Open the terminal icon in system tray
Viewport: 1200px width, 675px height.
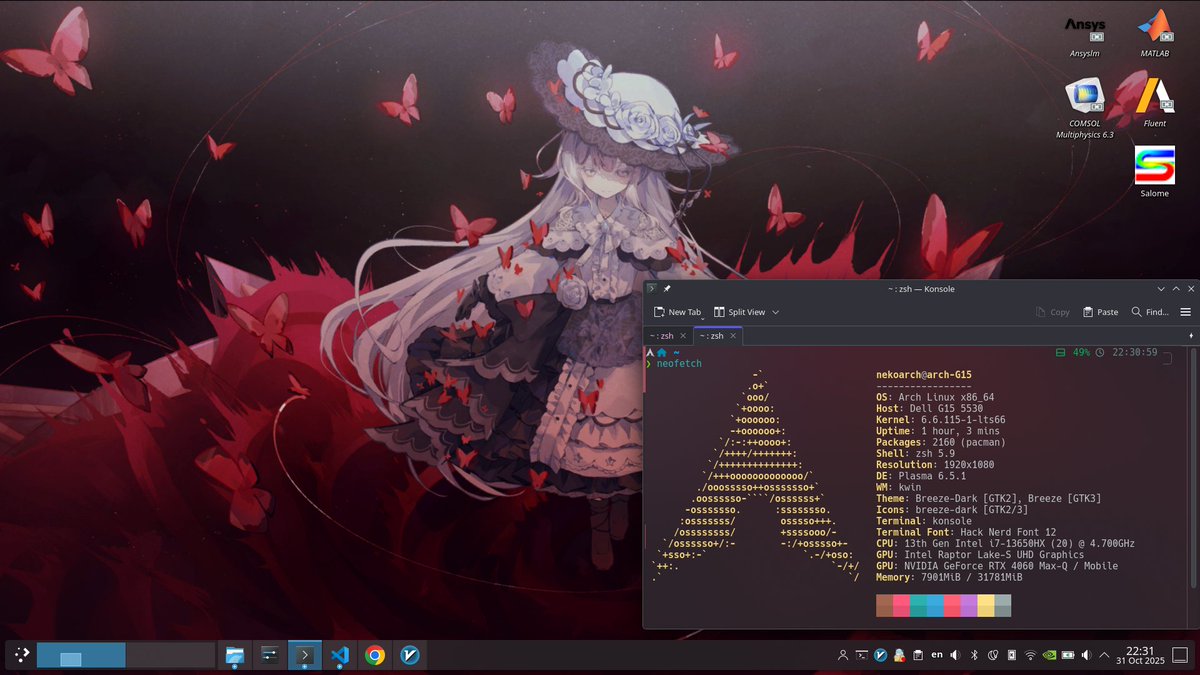click(862, 655)
